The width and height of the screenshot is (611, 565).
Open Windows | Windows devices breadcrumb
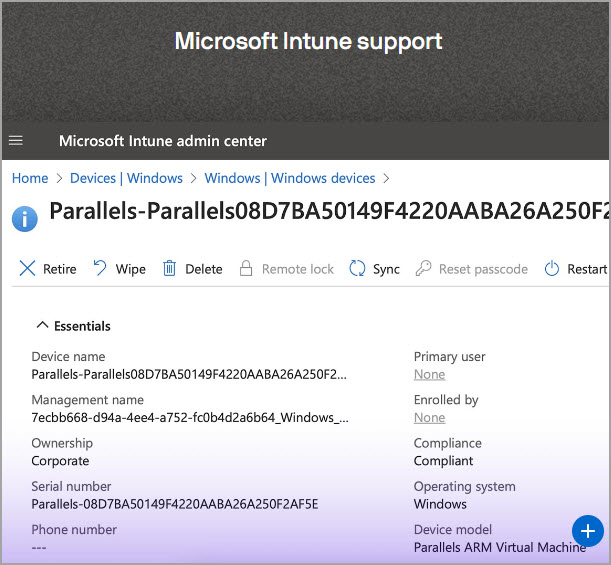tap(290, 178)
